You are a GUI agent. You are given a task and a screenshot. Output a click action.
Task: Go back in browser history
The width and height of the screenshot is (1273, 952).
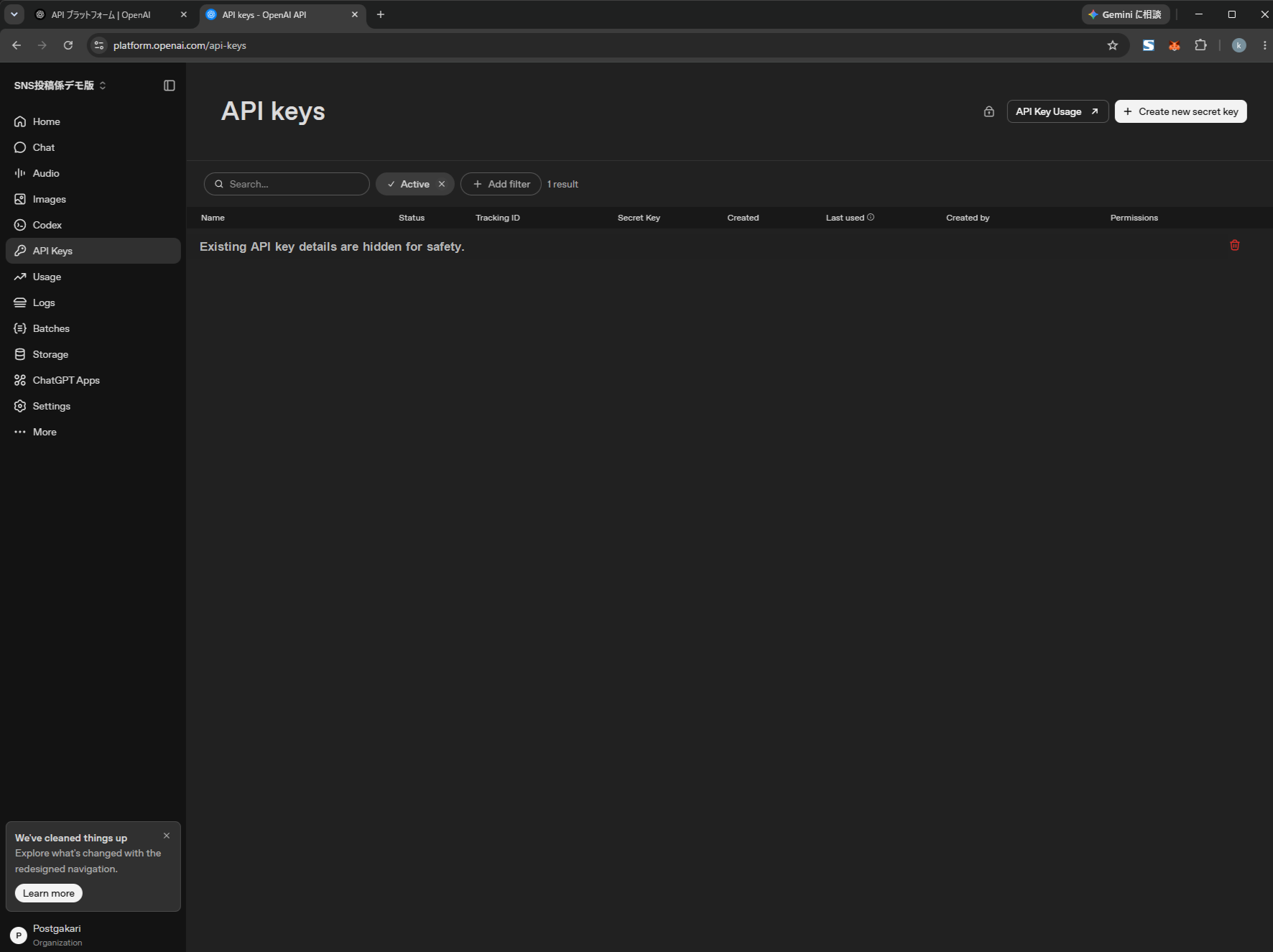point(17,45)
